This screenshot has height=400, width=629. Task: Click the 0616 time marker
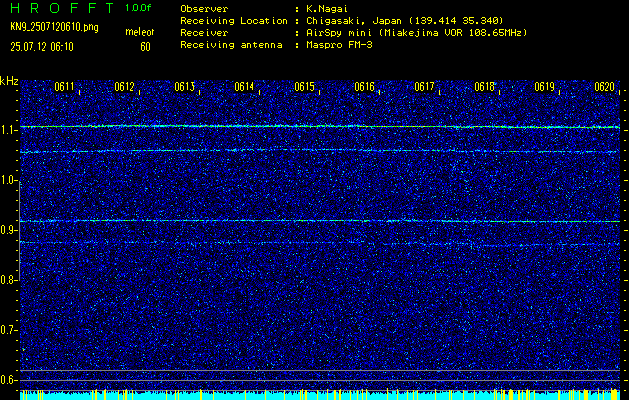pyautogui.click(x=364, y=87)
